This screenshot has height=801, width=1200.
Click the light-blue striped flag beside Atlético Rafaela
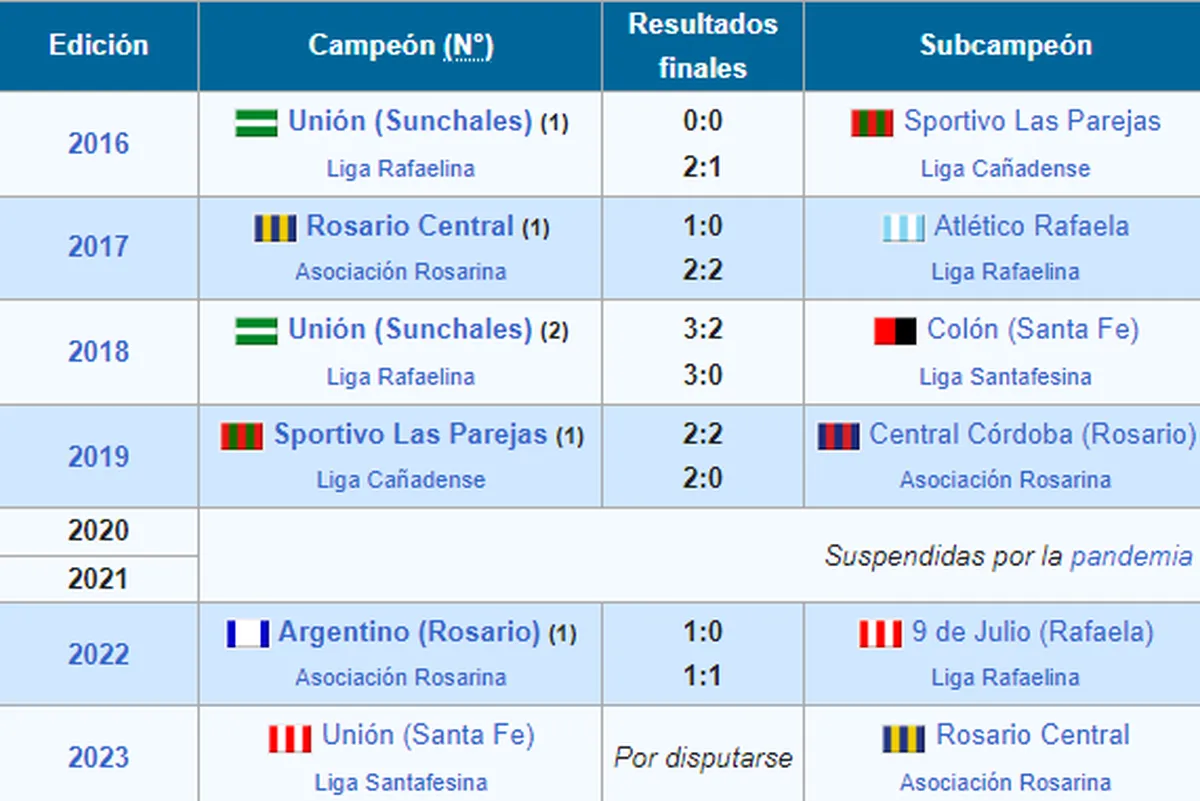tap(903, 228)
